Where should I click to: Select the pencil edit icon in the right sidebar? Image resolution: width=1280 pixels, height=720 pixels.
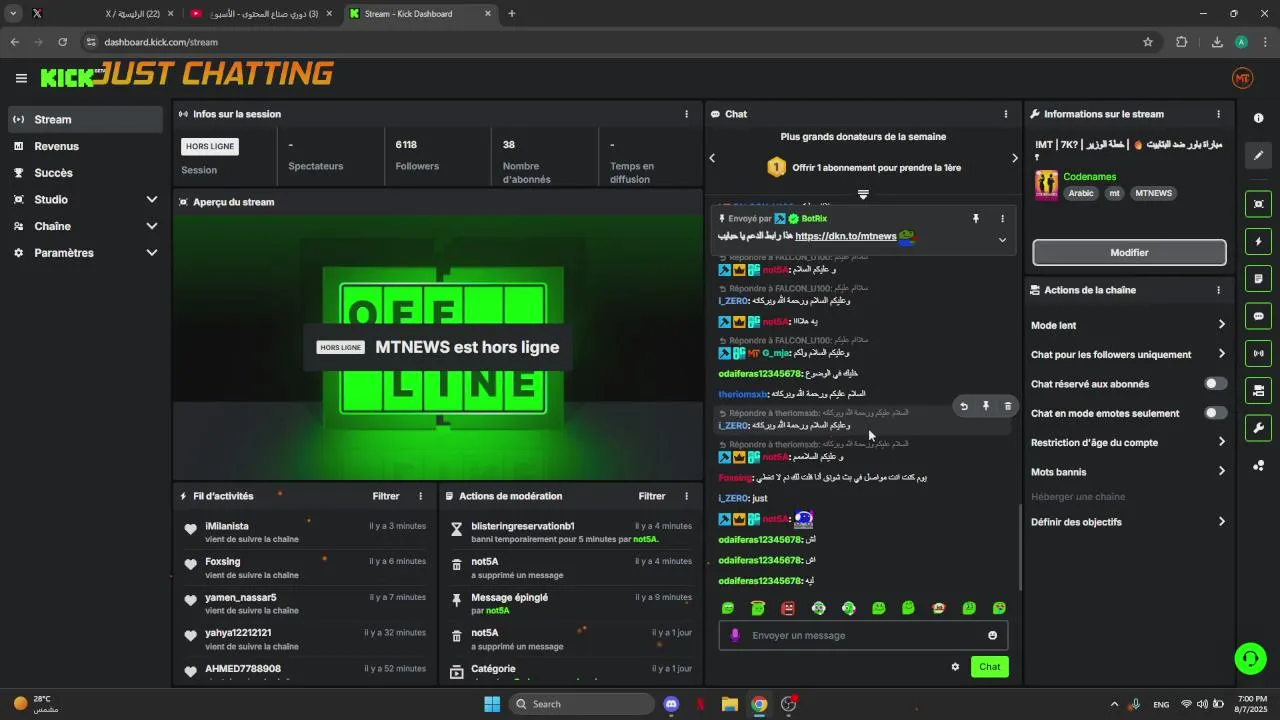click(1258, 156)
